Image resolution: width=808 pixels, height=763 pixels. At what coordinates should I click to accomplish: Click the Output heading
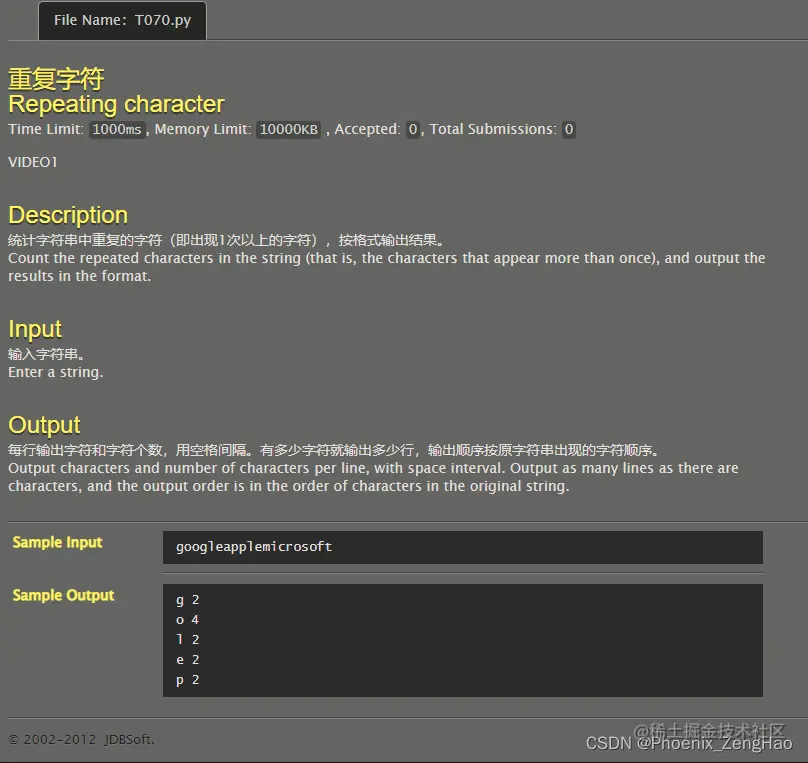coord(44,425)
